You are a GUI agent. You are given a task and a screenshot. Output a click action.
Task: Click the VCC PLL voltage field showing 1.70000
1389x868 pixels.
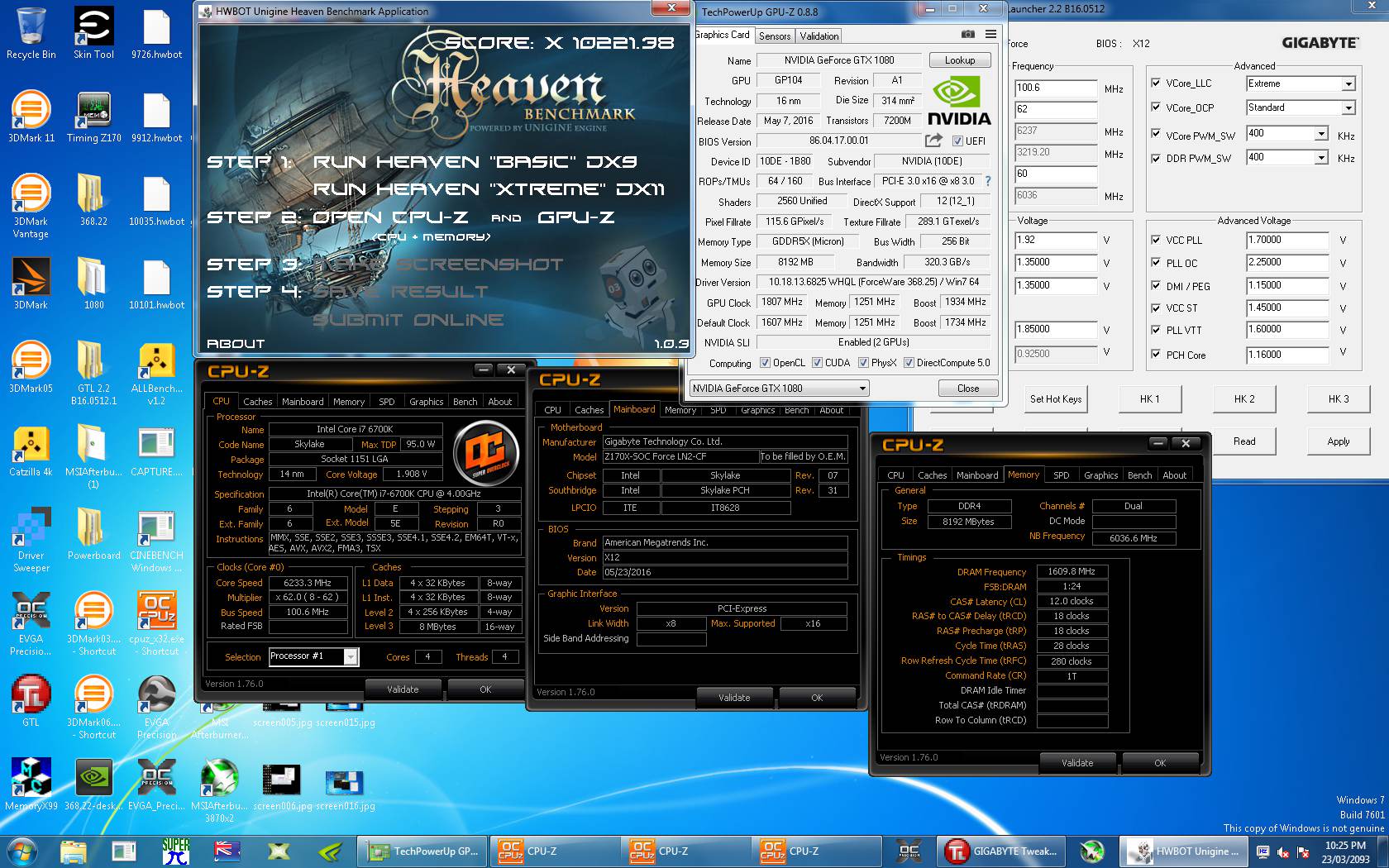(x=1287, y=241)
